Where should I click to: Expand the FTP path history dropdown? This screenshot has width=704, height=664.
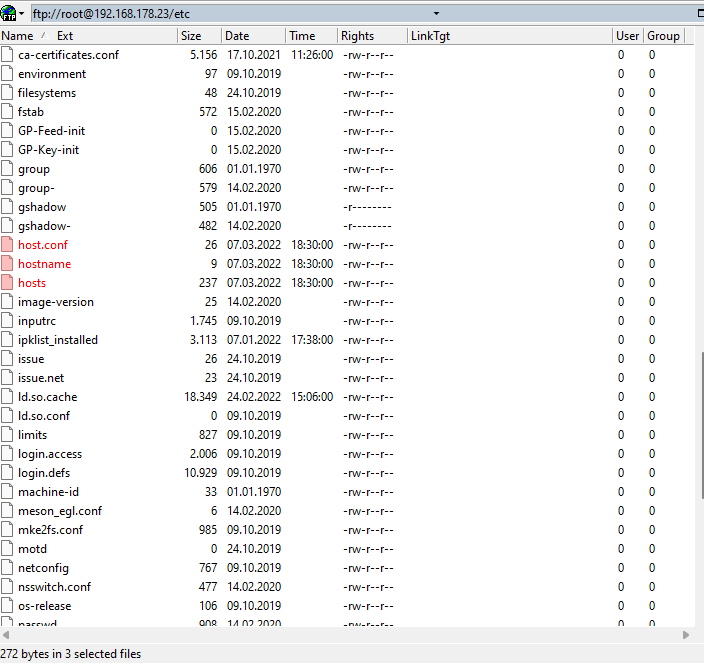coord(436,14)
